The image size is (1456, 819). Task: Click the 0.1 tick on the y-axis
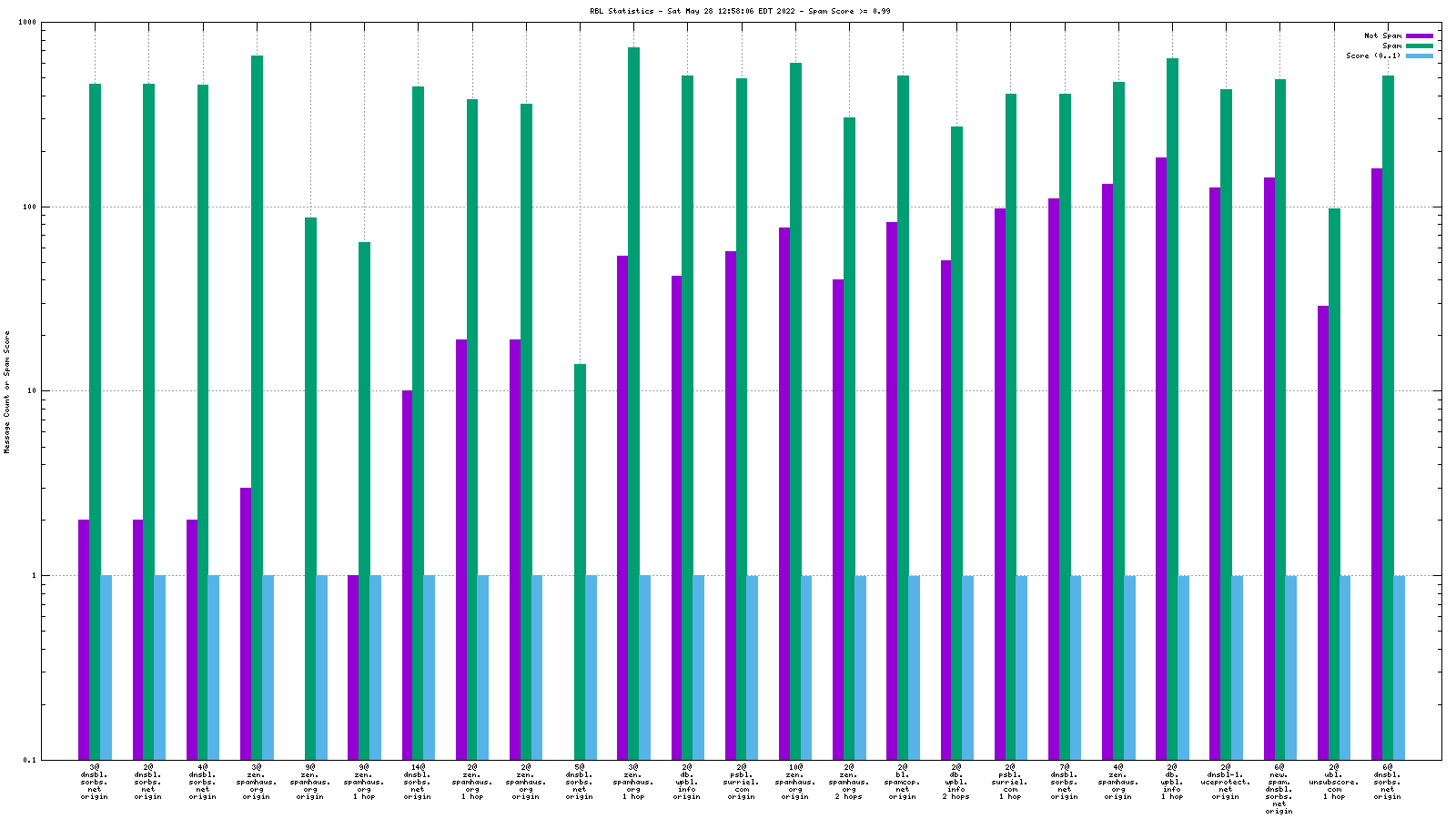point(29,760)
